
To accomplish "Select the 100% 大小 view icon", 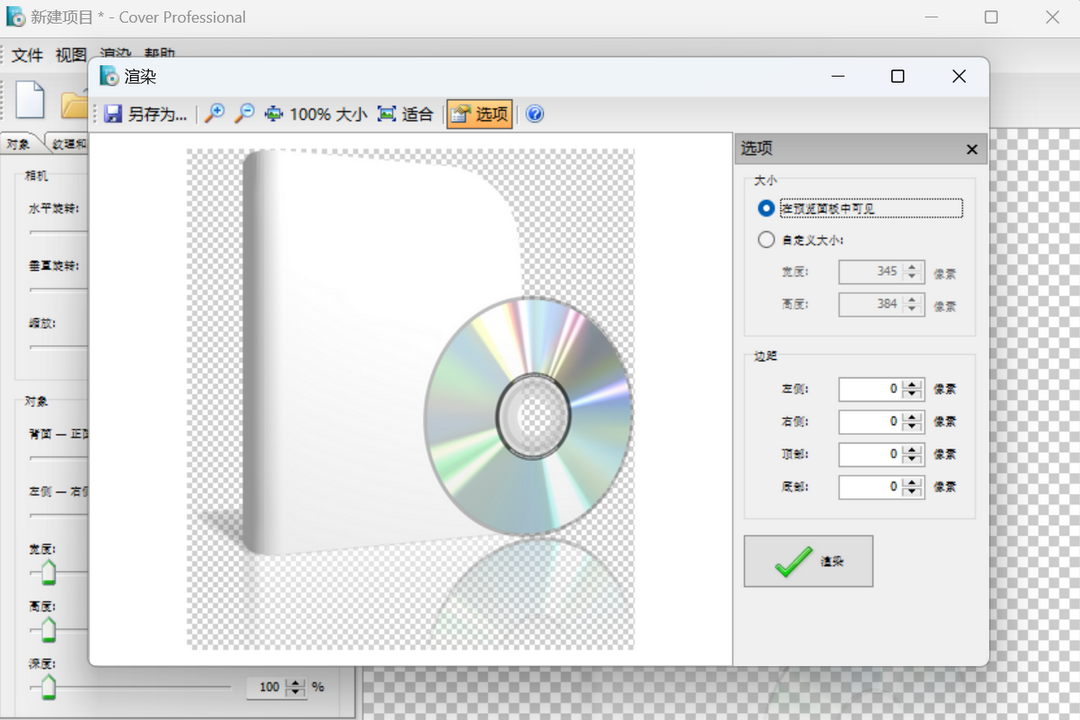I will 272,113.
